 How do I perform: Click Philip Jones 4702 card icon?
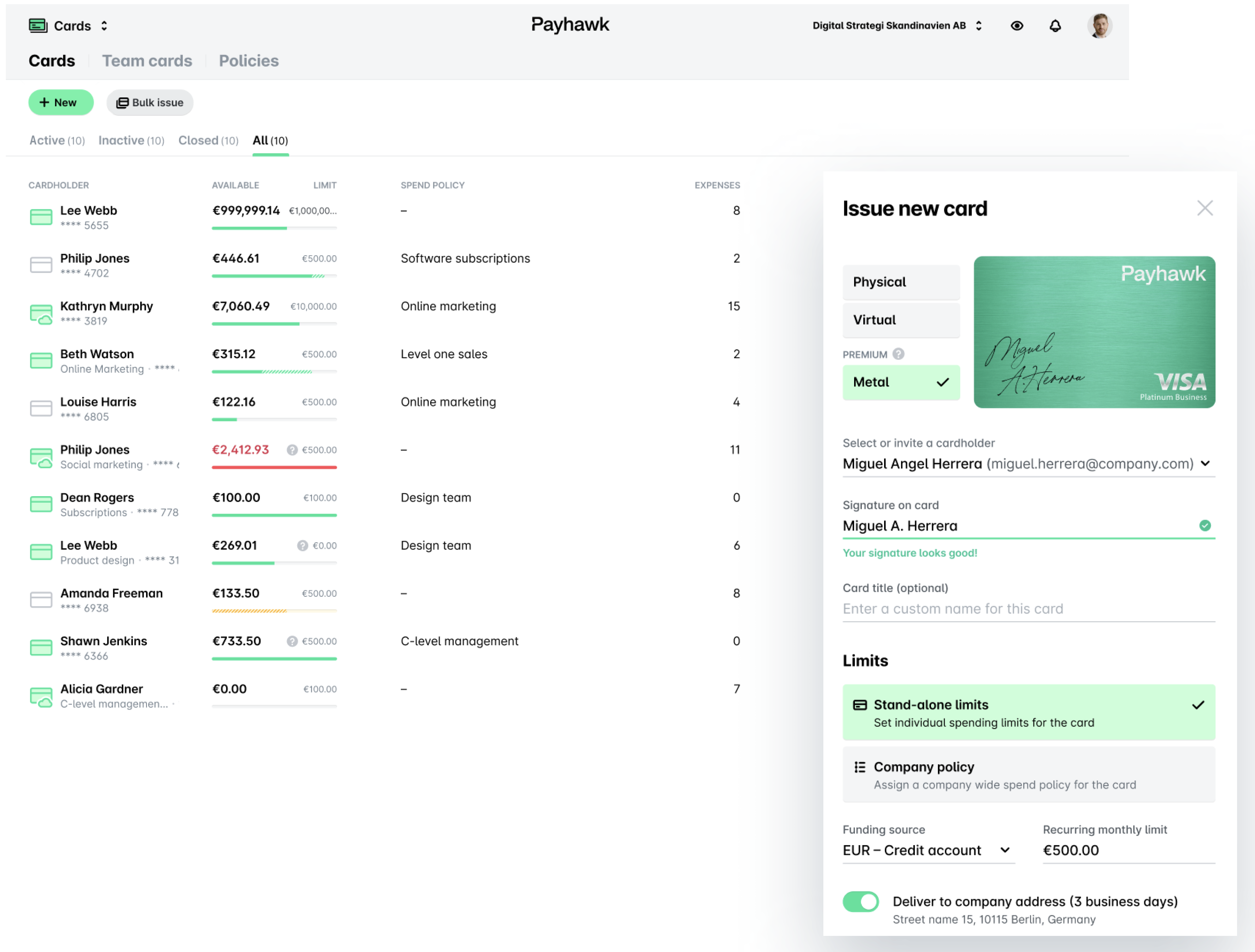tap(41, 264)
